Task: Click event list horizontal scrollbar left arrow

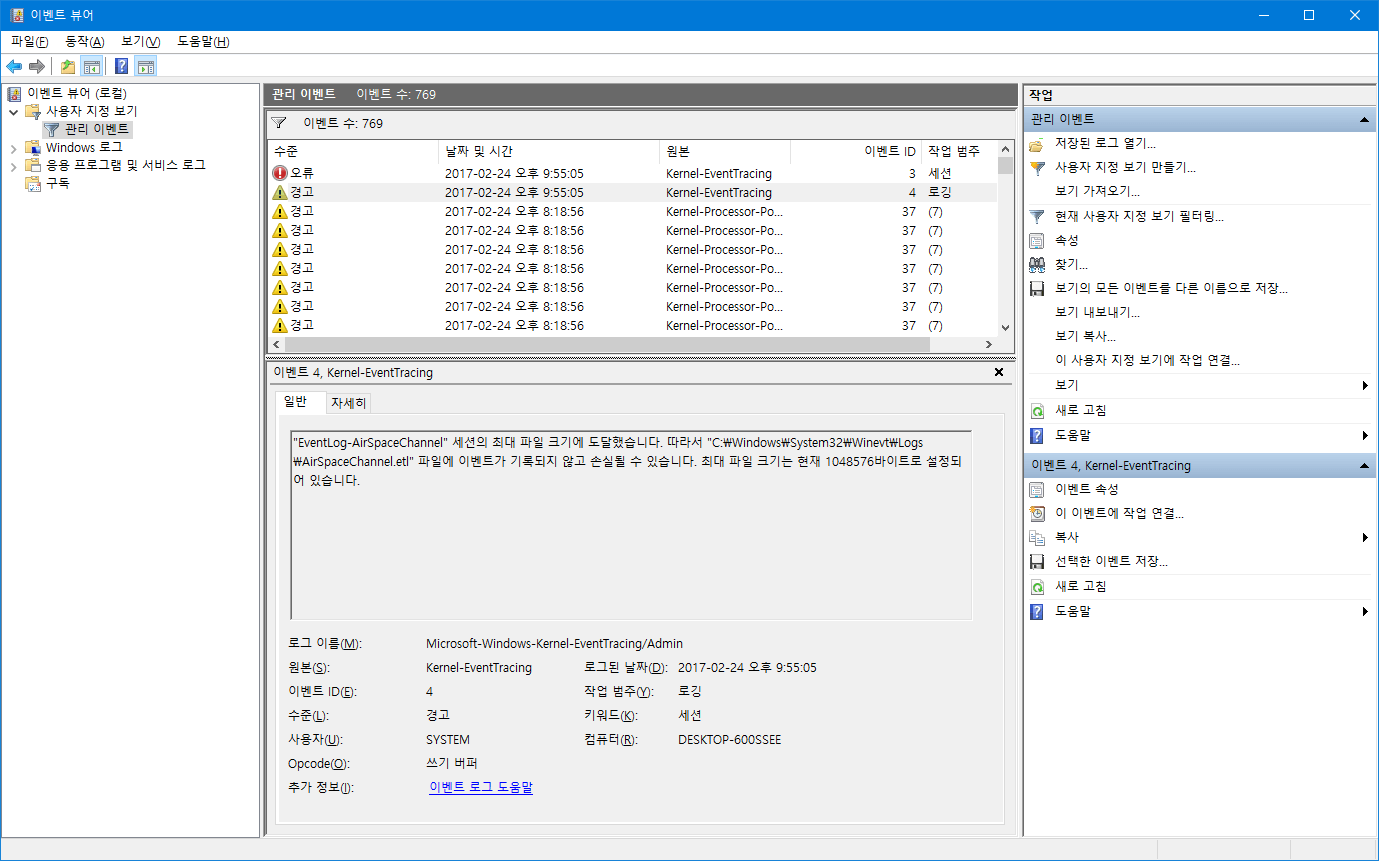Action: [x=277, y=345]
